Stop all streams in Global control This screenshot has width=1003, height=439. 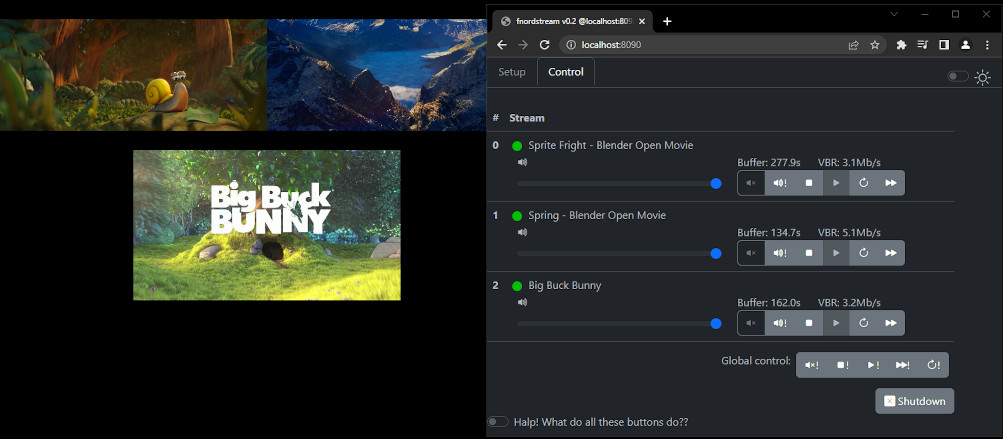842,365
